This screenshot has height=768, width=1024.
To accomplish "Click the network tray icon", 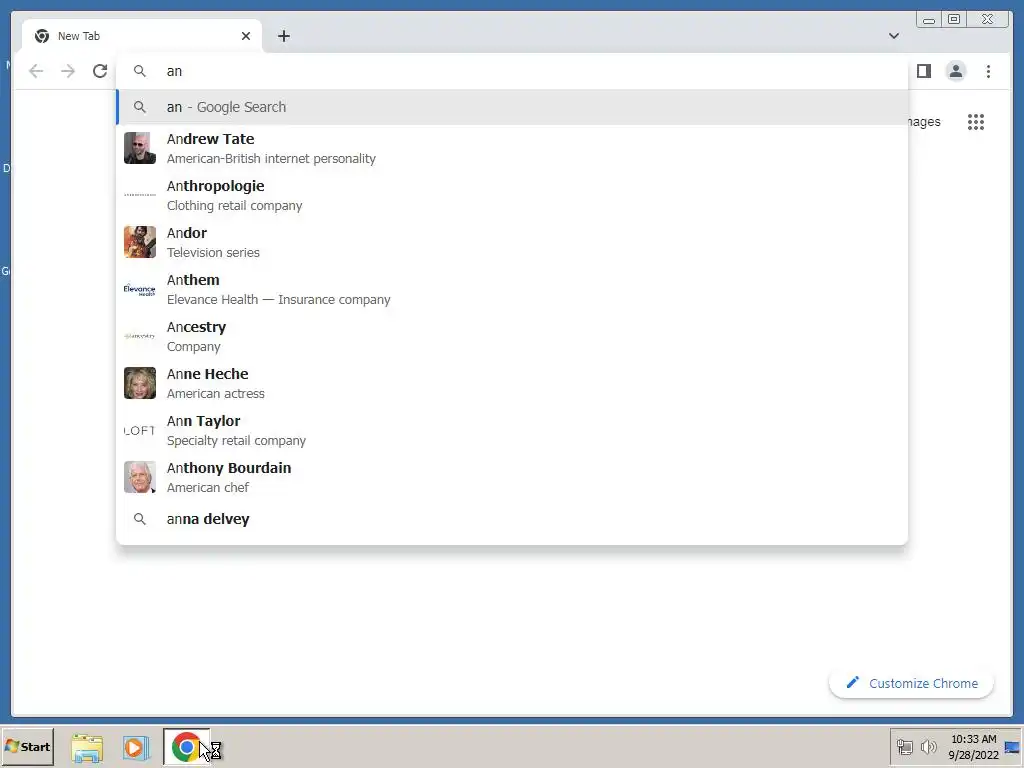I will click(904, 746).
